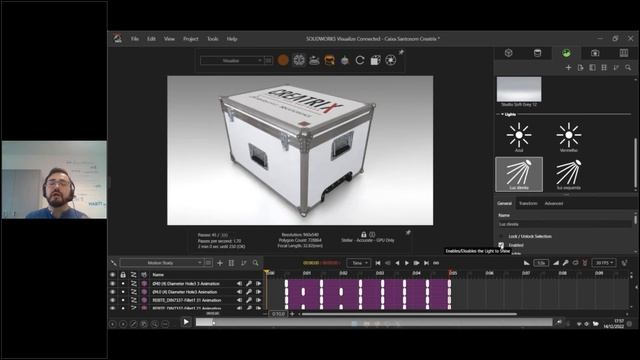Click the import file icon in Scenes palette
Screen dimensions: 640x360
pyautogui.click(x=580, y=68)
